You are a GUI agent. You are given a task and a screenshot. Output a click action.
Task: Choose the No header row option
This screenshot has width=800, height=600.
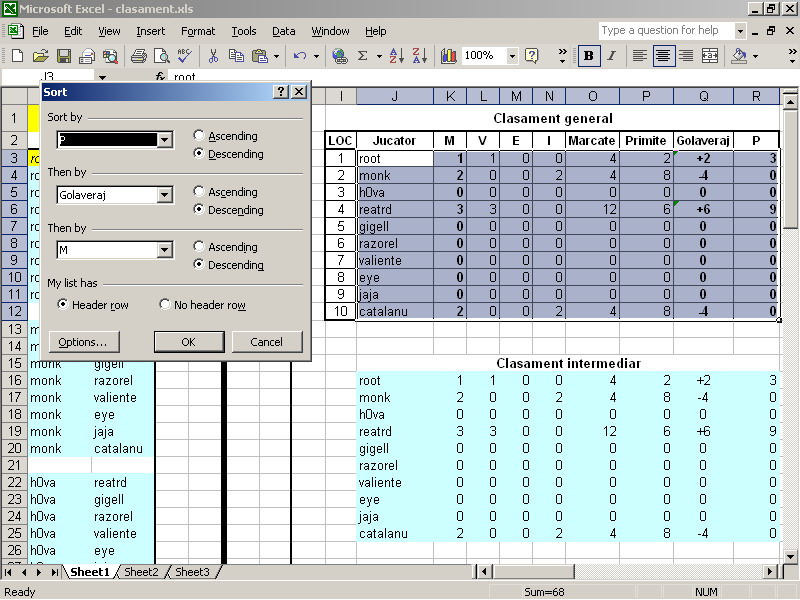tap(166, 305)
